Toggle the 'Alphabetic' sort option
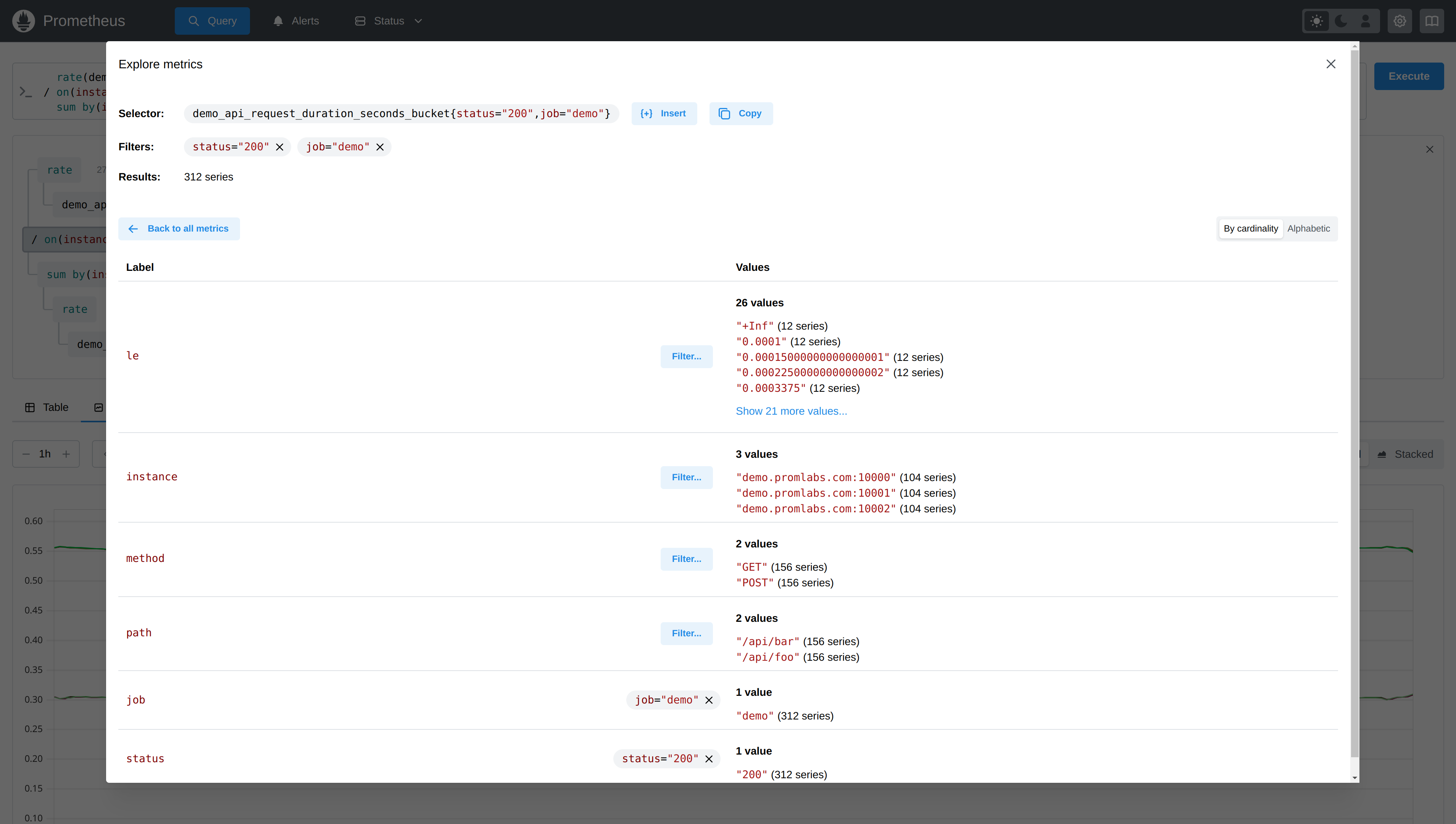 pos(1309,228)
